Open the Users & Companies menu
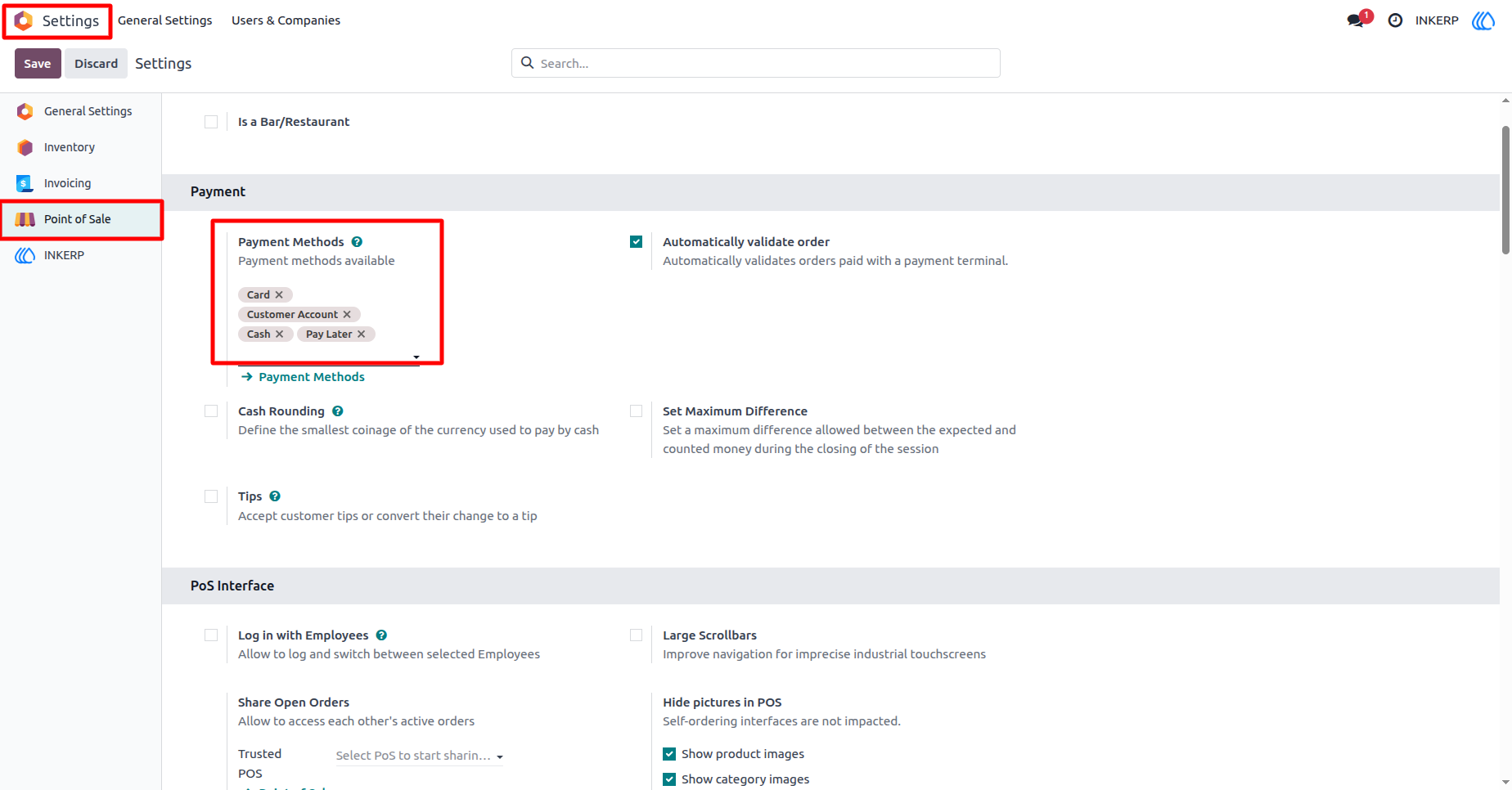1512x790 pixels. click(x=286, y=20)
